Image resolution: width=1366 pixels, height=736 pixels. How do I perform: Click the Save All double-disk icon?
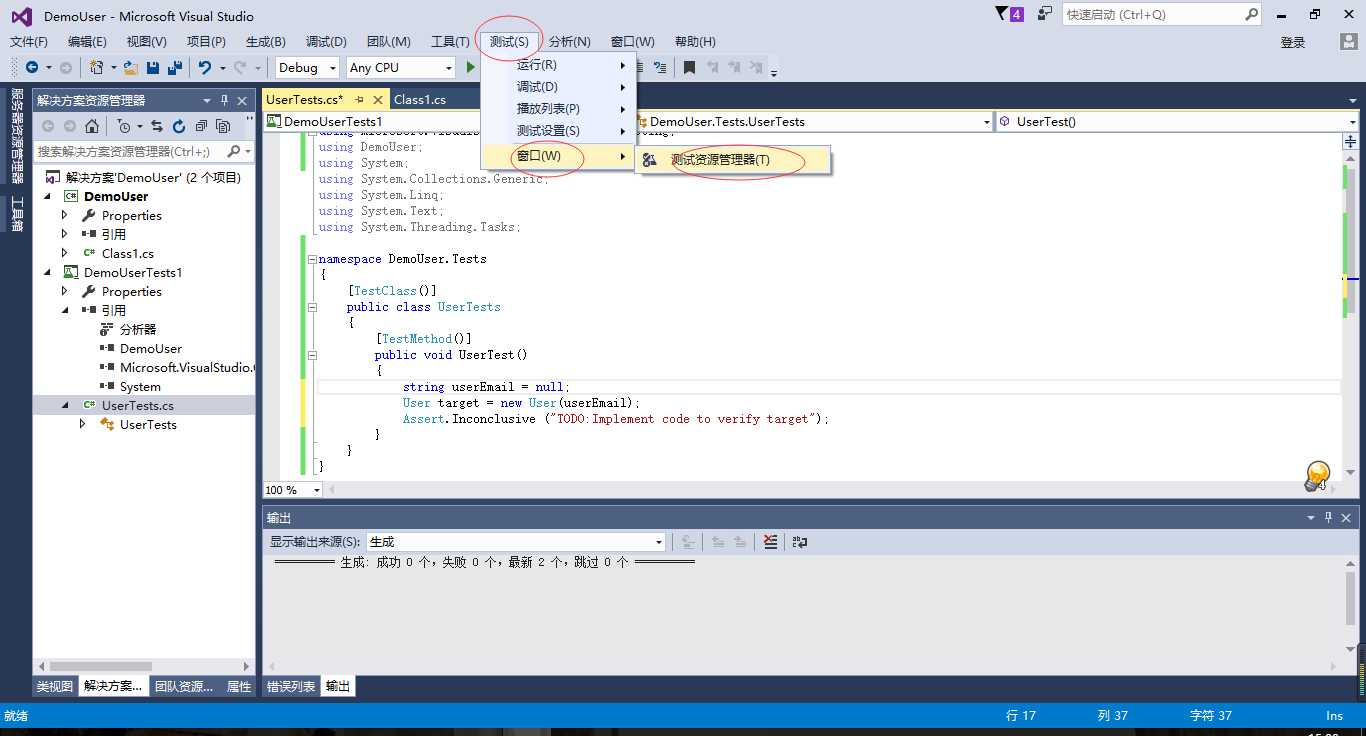pos(175,68)
